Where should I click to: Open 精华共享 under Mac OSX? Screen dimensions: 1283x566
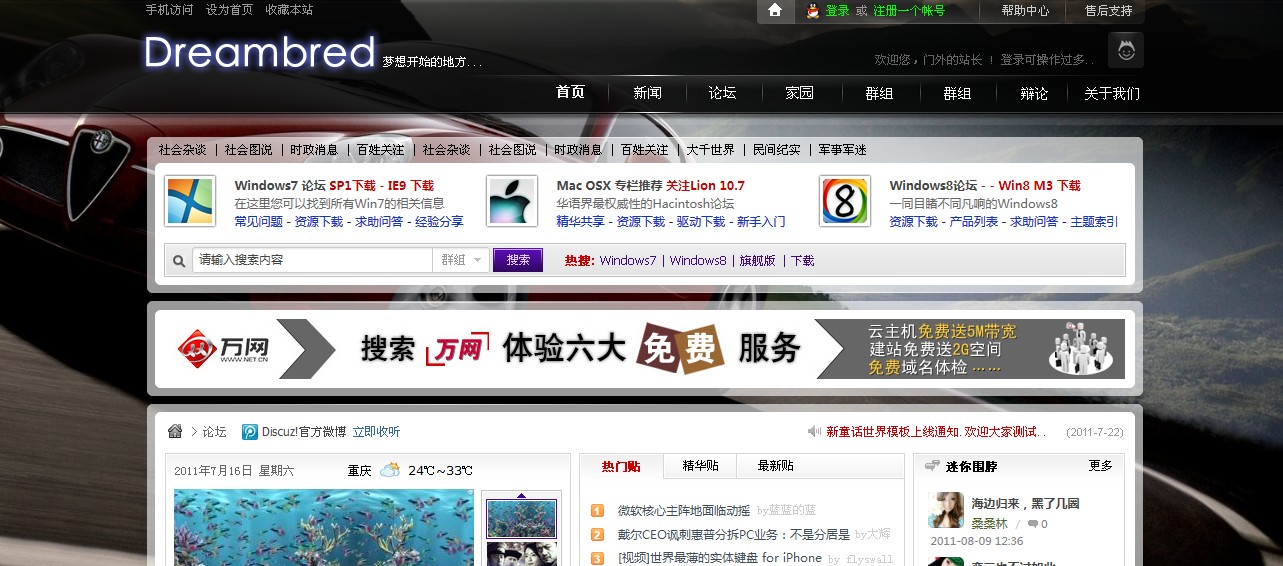pyautogui.click(x=581, y=222)
